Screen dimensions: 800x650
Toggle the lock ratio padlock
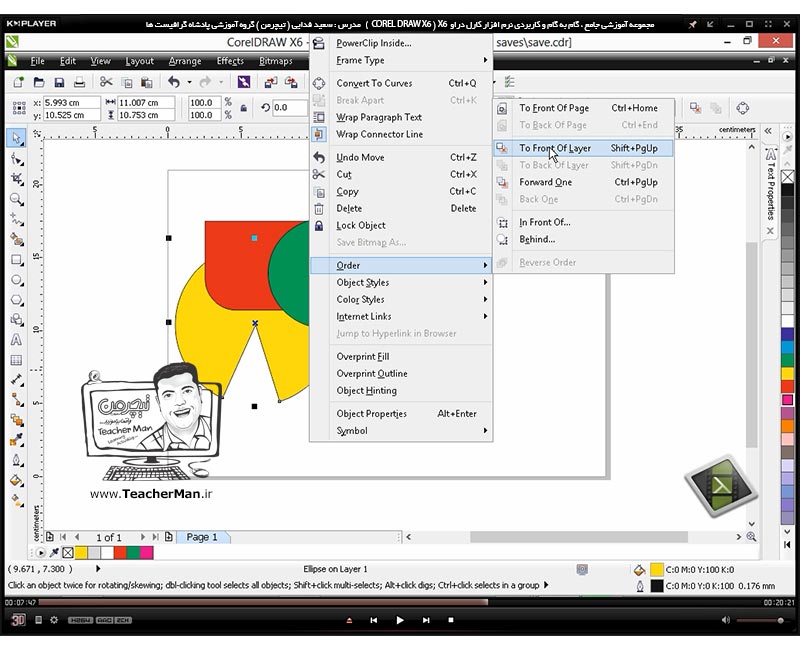[x=244, y=108]
